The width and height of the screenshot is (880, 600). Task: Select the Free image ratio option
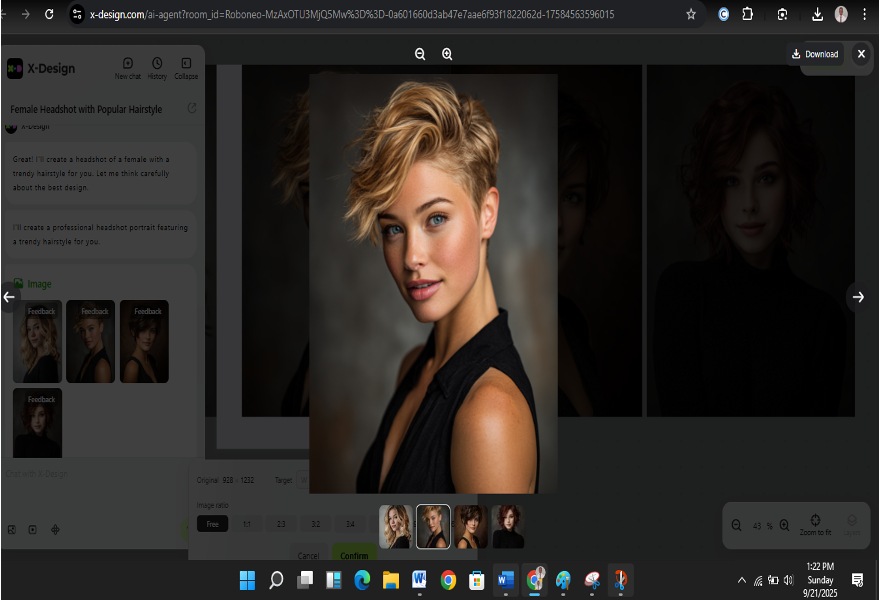212,524
